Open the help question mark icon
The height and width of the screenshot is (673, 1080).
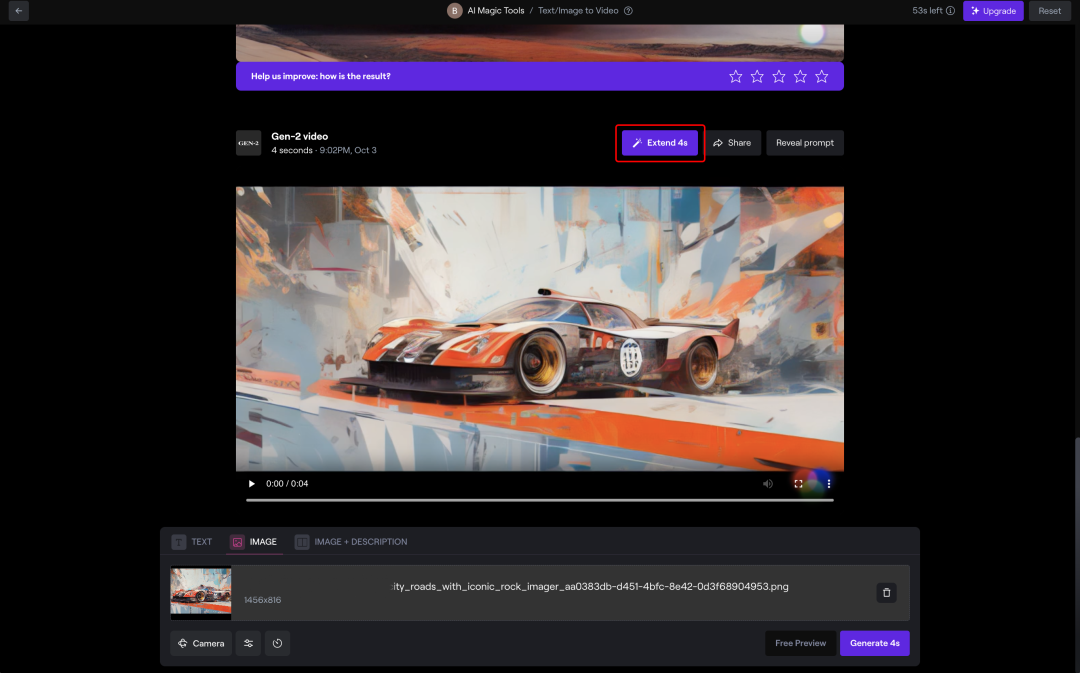(628, 11)
